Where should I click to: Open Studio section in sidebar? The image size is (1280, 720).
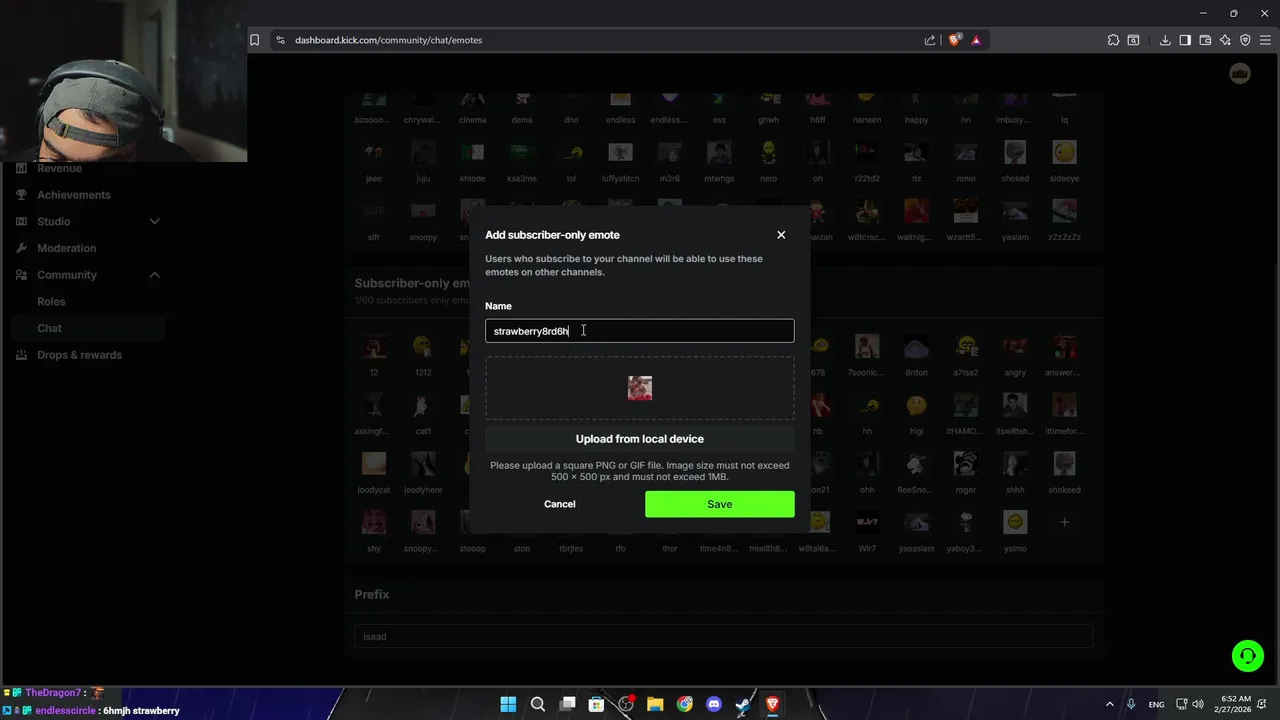pyautogui.click(x=54, y=221)
